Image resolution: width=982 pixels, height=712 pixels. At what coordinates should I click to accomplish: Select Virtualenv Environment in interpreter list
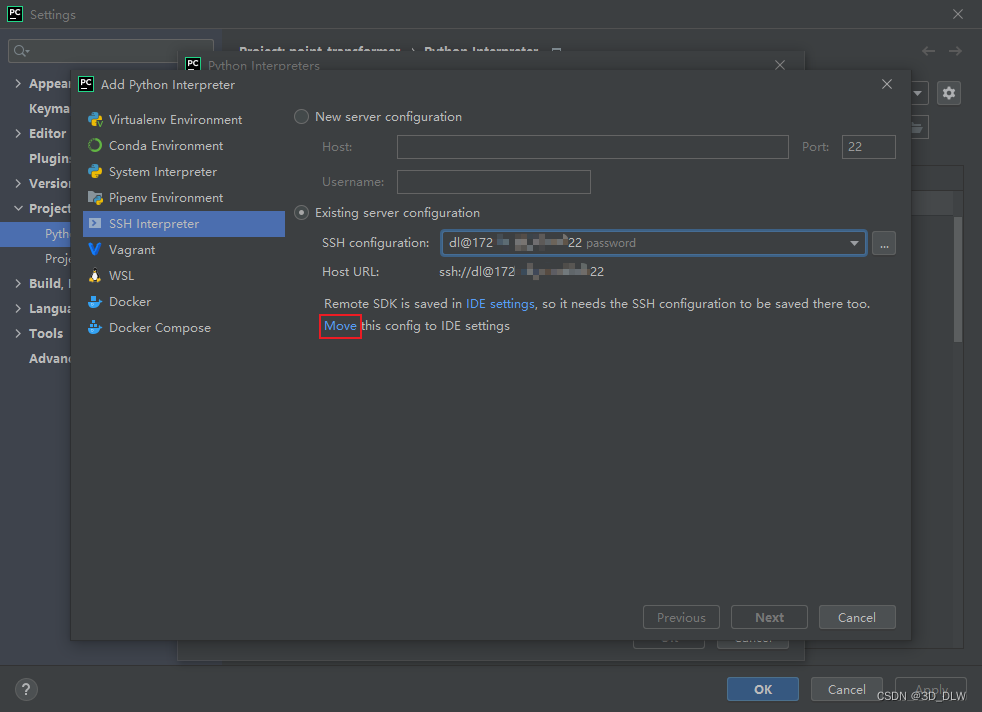[183, 120]
